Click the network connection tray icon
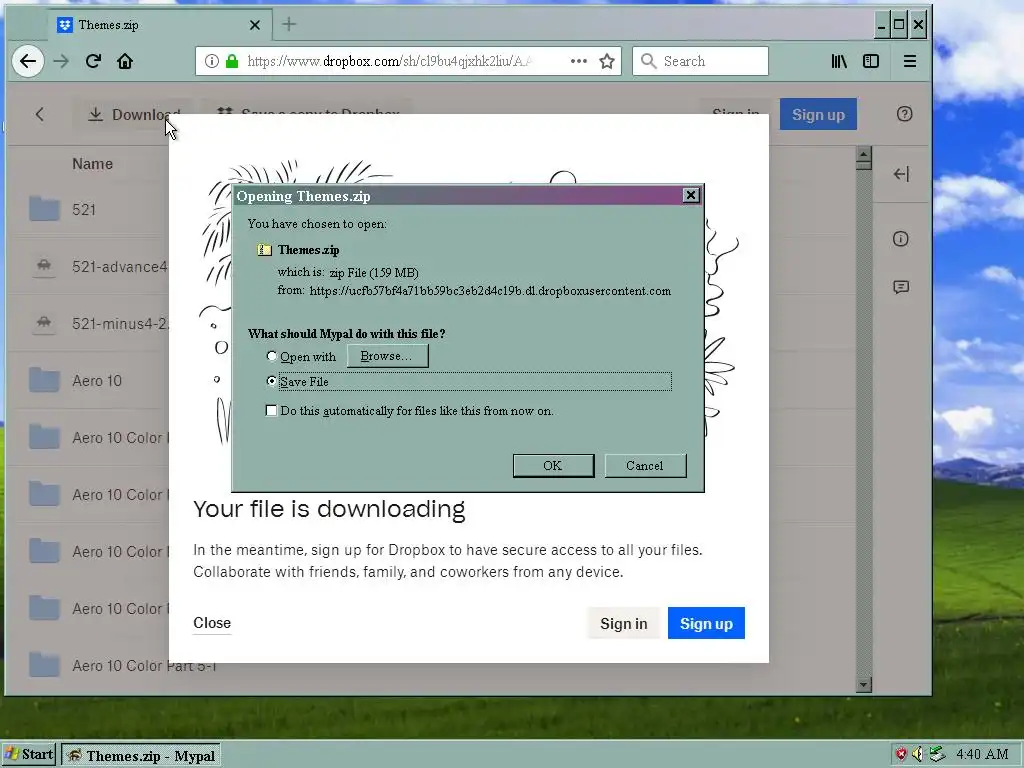Screen dimensions: 1024x768 point(937,755)
